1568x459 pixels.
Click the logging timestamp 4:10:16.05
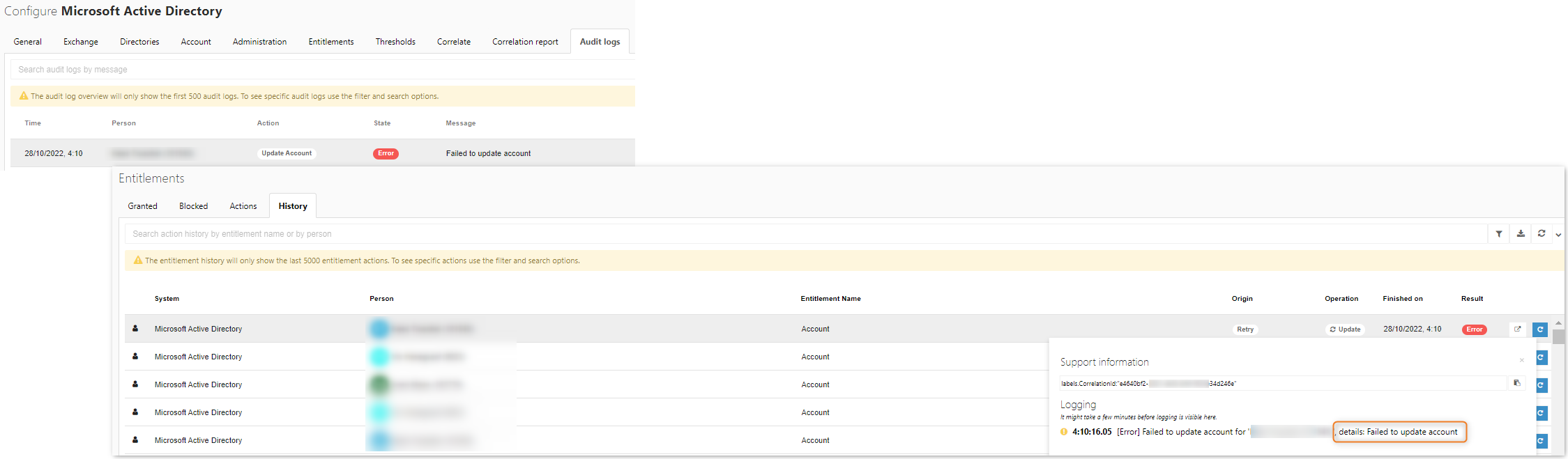(1092, 432)
